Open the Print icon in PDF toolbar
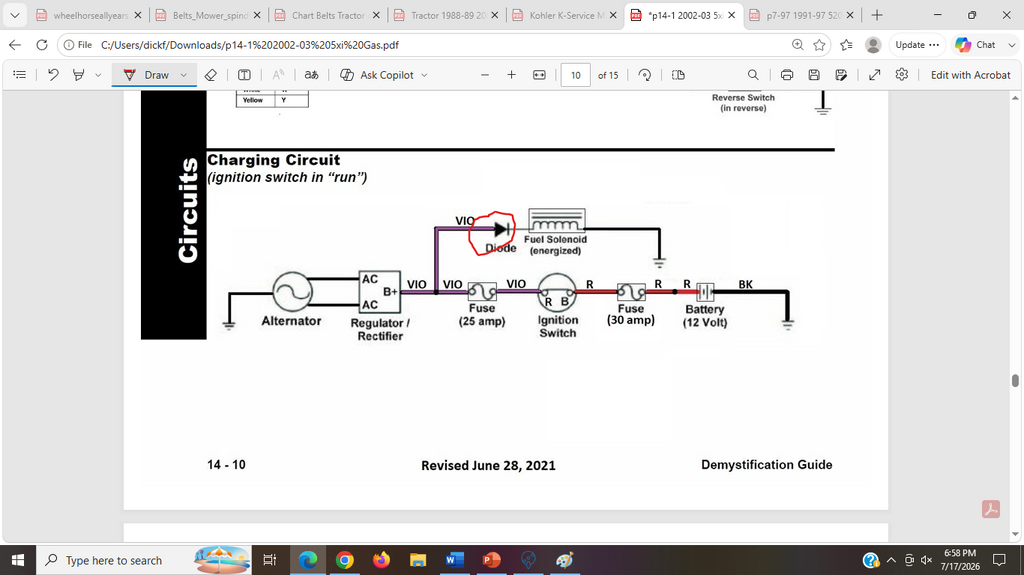Screen dimensions: 1024x575 click(x=787, y=75)
